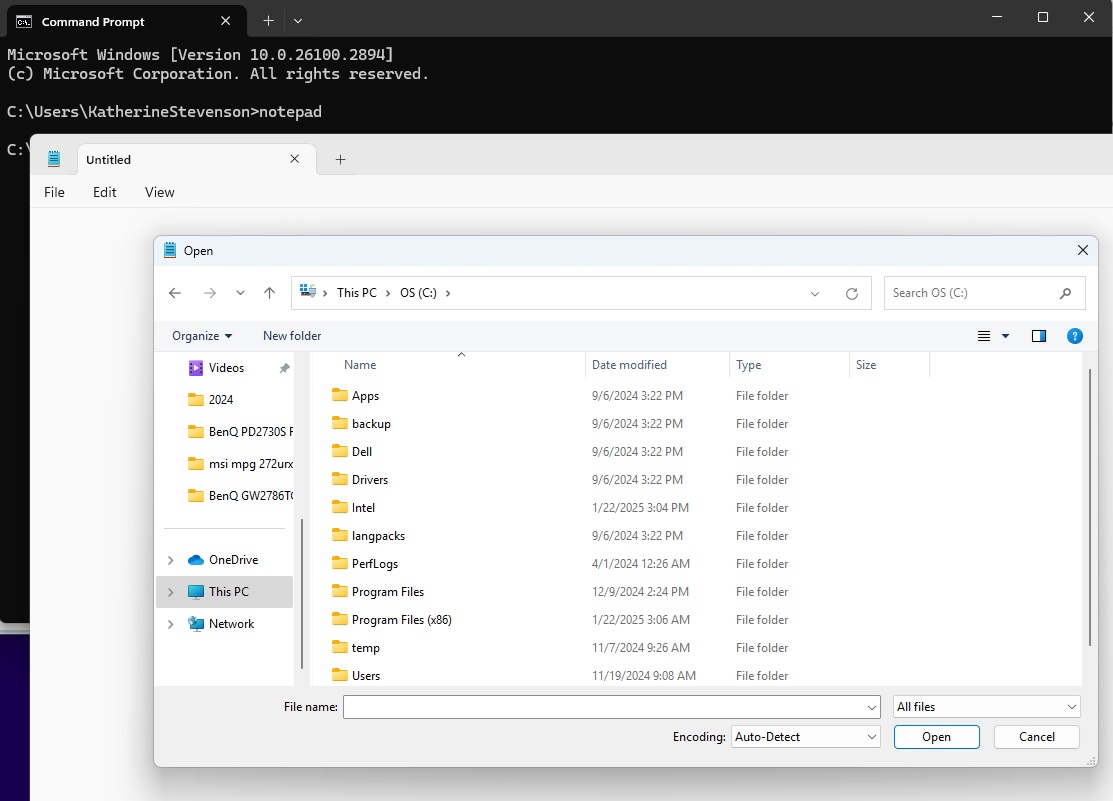Image resolution: width=1113 pixels, height=801 pixels.
Task: Click the magnifier icon in the search box
Action: click(1065, 293)
